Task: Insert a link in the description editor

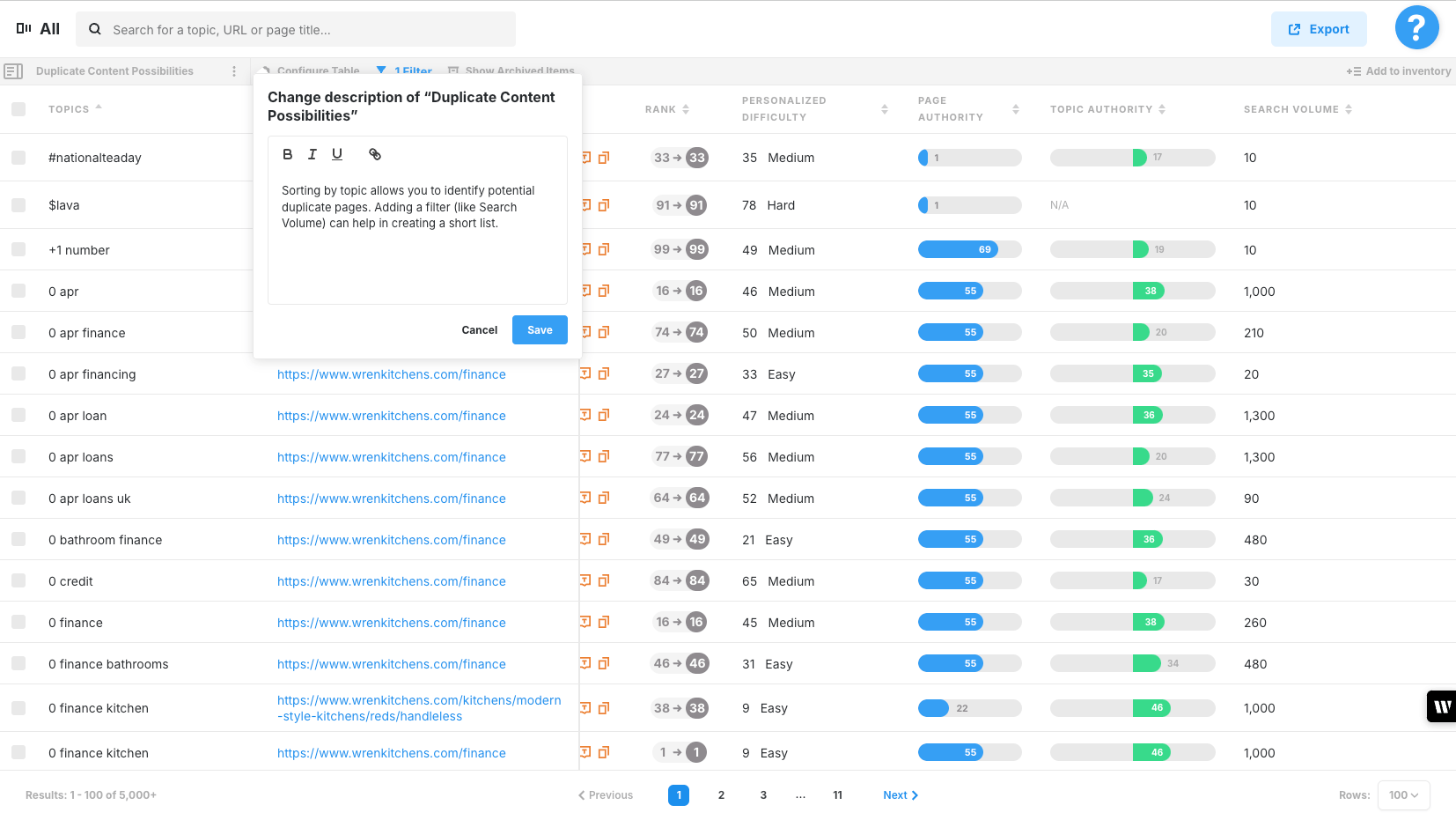Action: click(x=375, y=153)
